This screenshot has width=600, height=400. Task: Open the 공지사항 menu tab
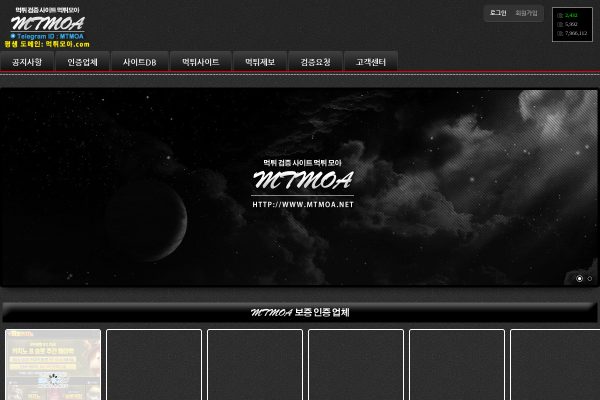pos(27,62)
